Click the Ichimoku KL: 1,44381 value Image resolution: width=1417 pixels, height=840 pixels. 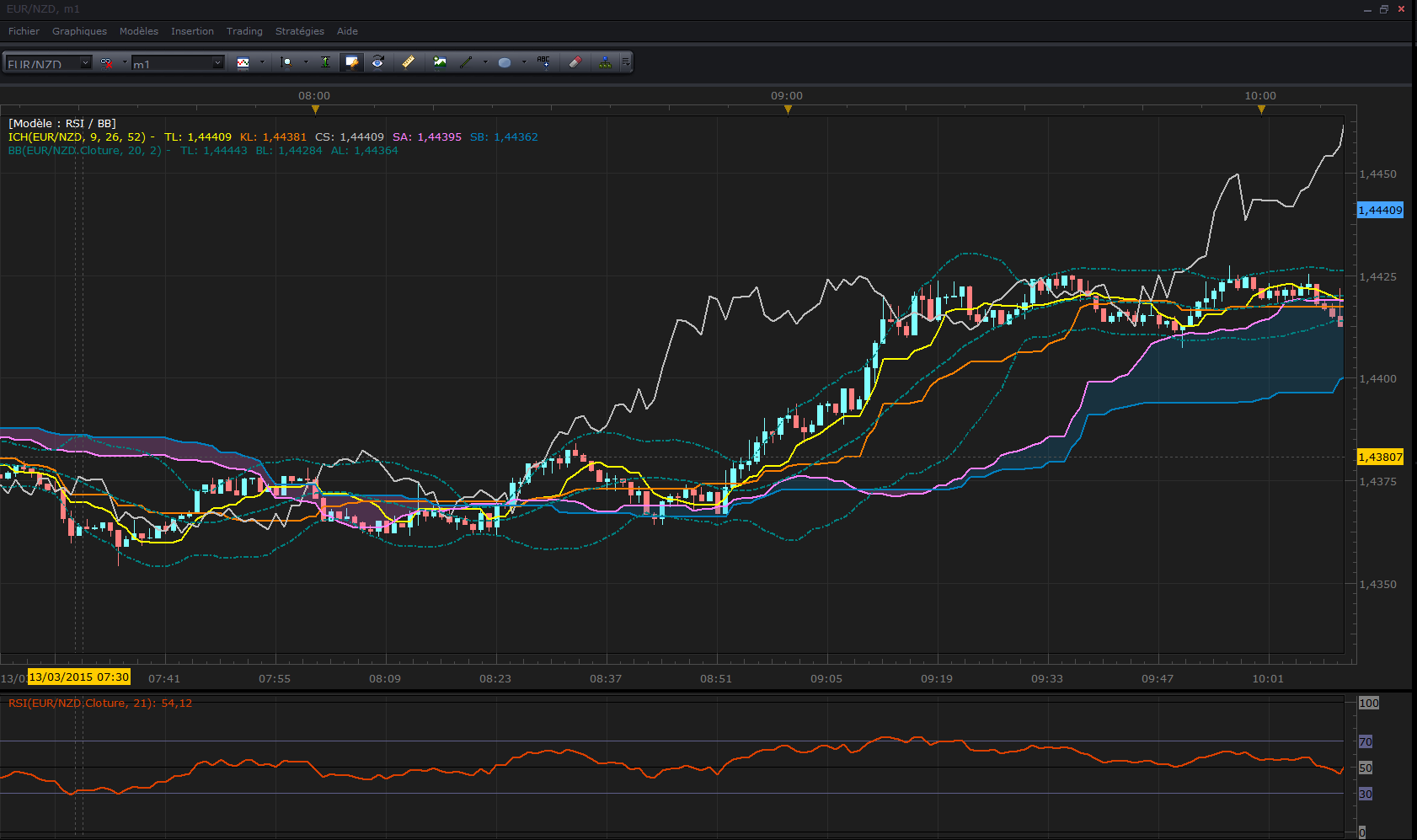(274, 137)
